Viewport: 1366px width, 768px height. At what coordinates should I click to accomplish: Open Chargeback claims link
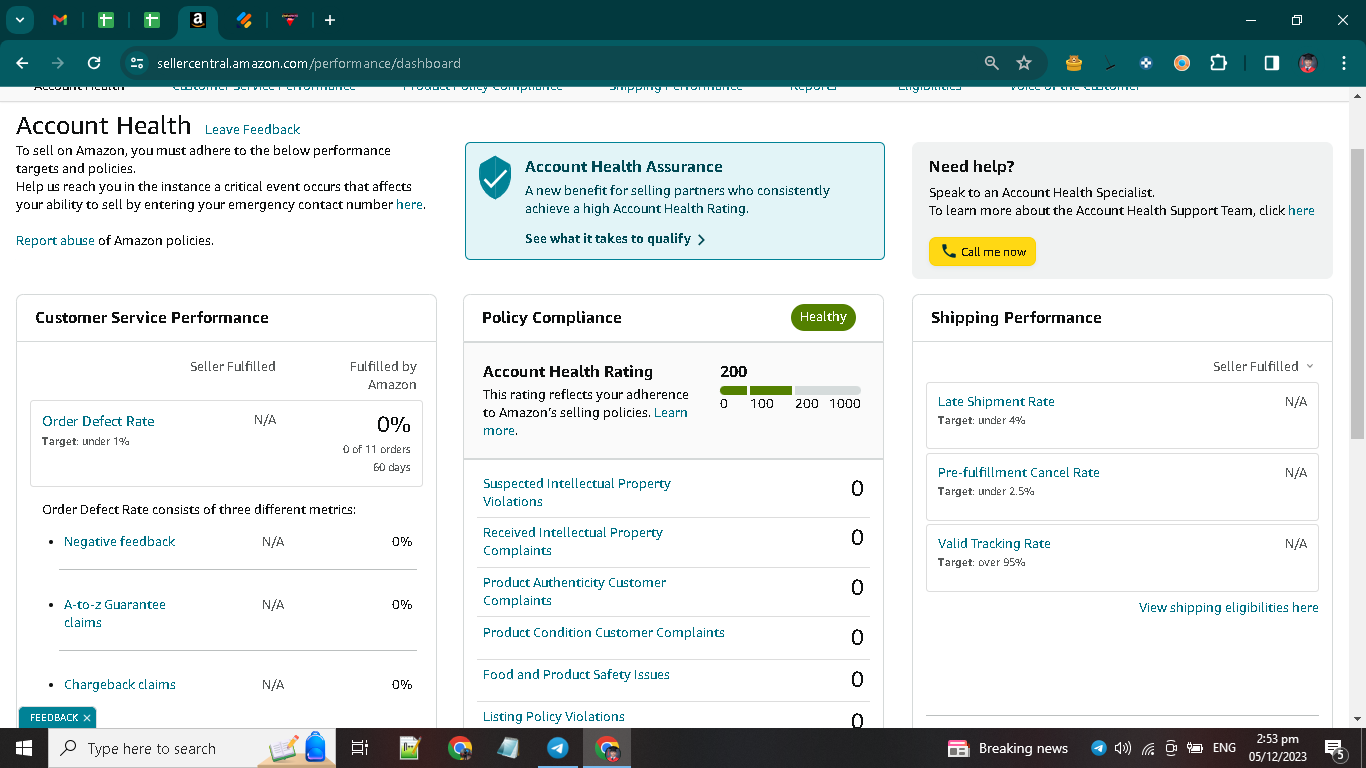click(120, 684)
